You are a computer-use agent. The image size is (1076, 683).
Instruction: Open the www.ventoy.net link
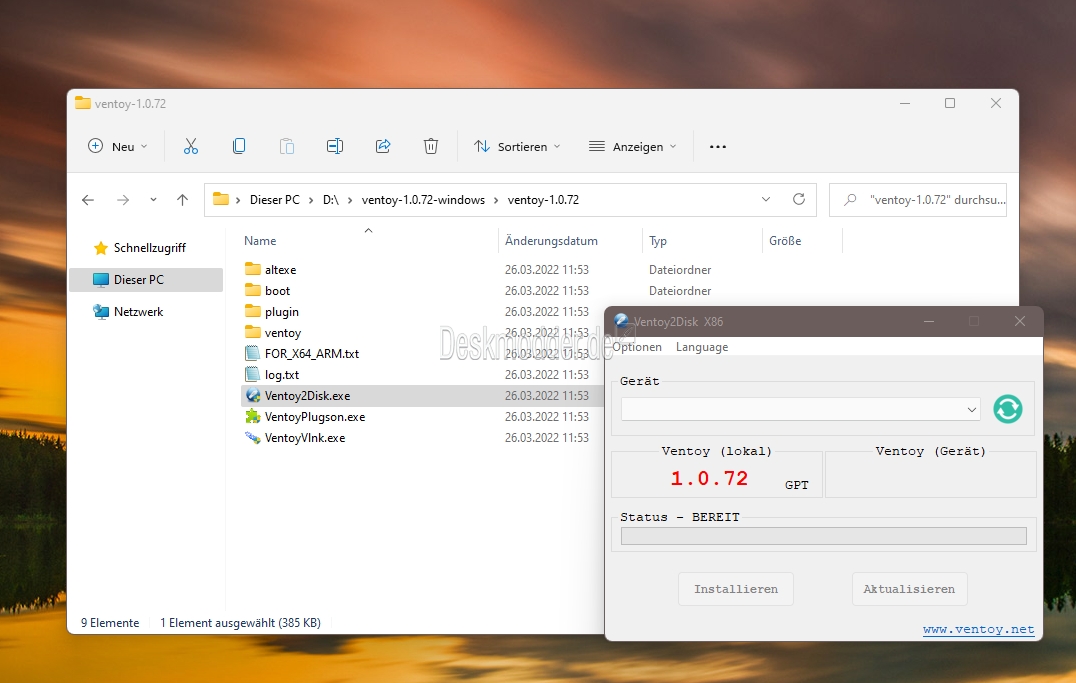[979, 629]
